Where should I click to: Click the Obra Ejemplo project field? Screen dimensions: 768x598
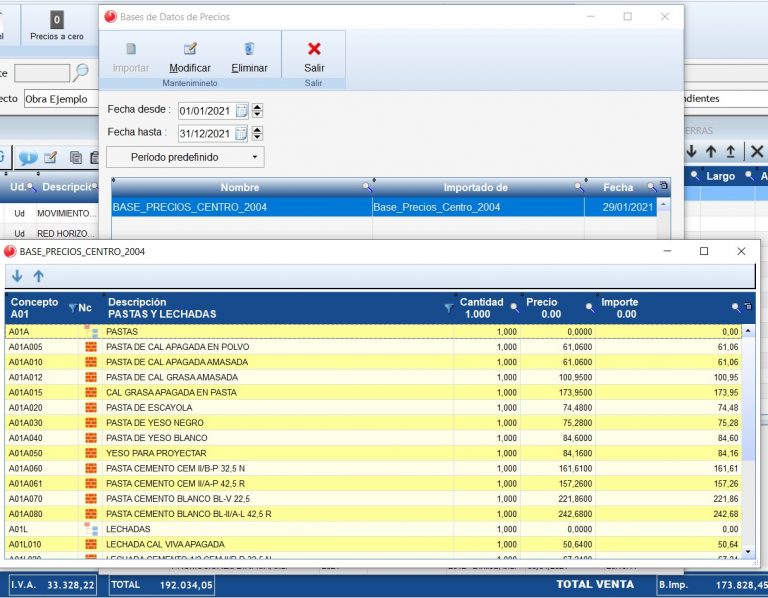coord(61,99)
